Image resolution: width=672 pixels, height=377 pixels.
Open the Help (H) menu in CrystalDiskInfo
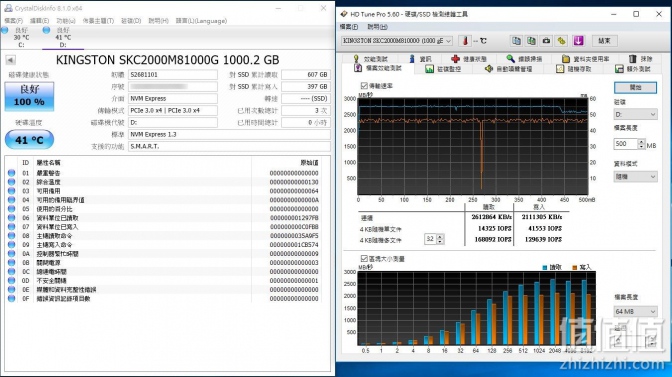click(x=159, y=21)
